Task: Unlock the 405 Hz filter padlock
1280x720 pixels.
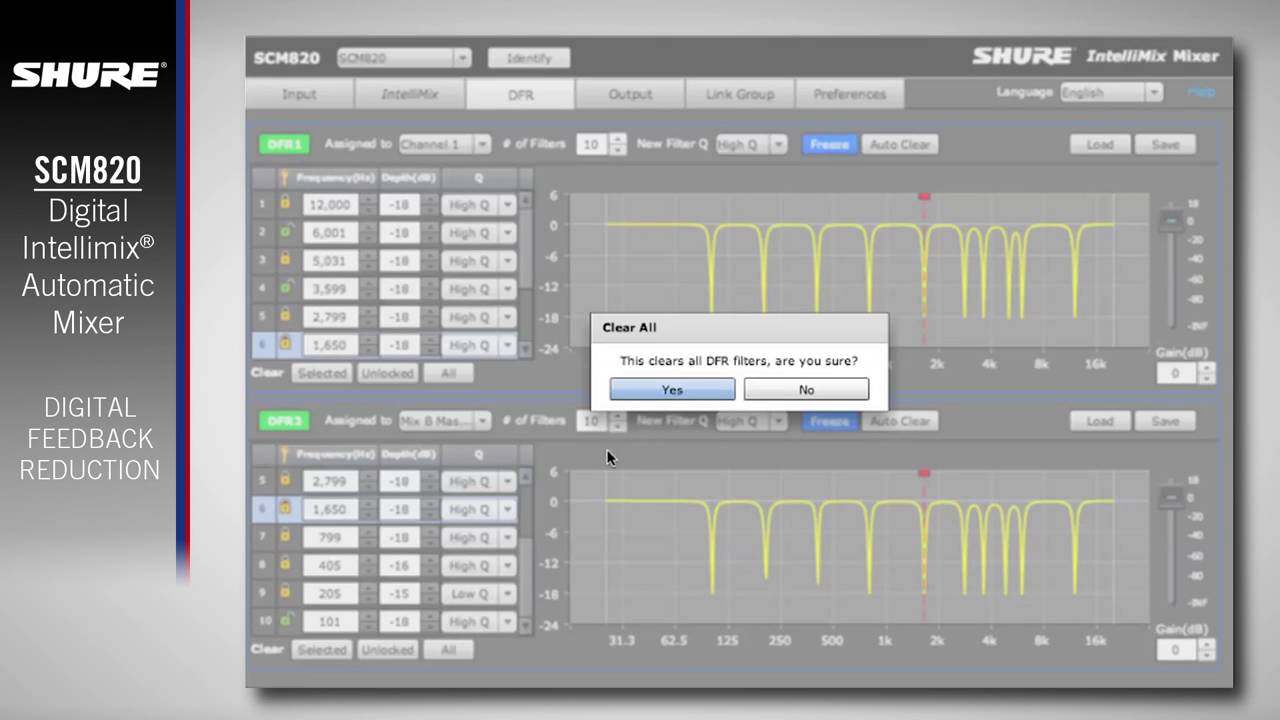Action: (x=285, y=565)
